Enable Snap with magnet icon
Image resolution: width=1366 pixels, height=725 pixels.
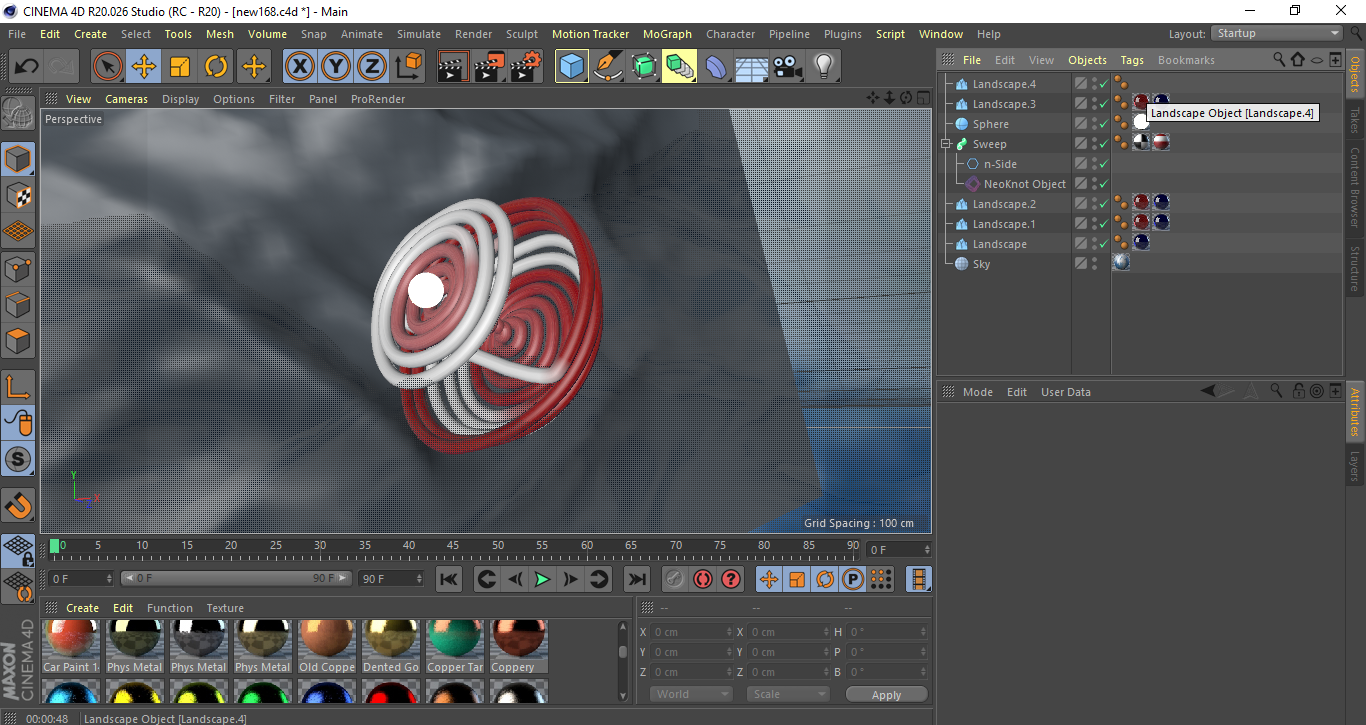coord(18,507)
